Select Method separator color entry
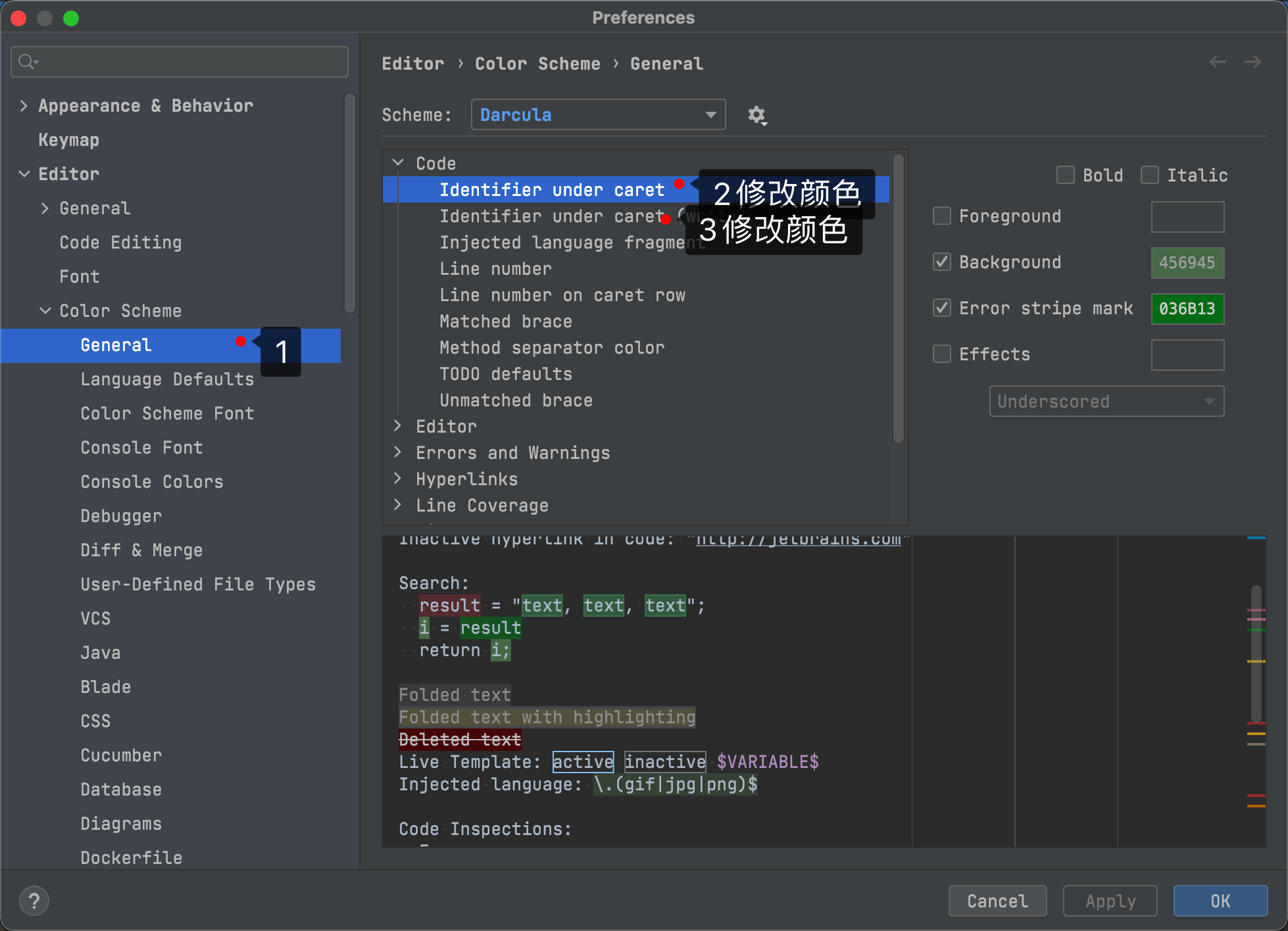 coord(552,348)
